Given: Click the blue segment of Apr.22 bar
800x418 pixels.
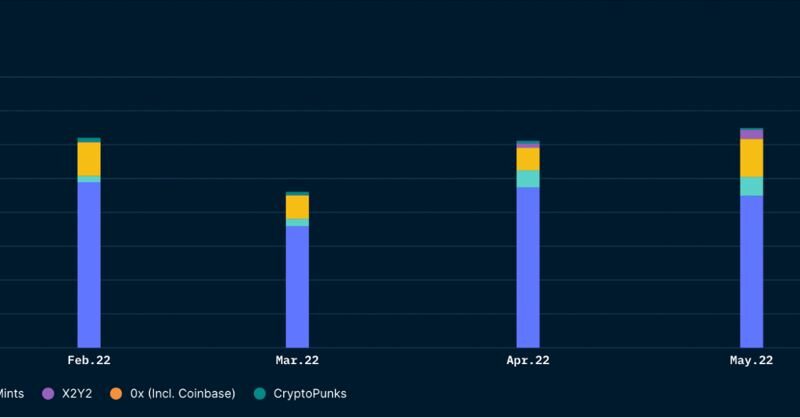Looking at the screenshot, I should (x=528, y=268).
